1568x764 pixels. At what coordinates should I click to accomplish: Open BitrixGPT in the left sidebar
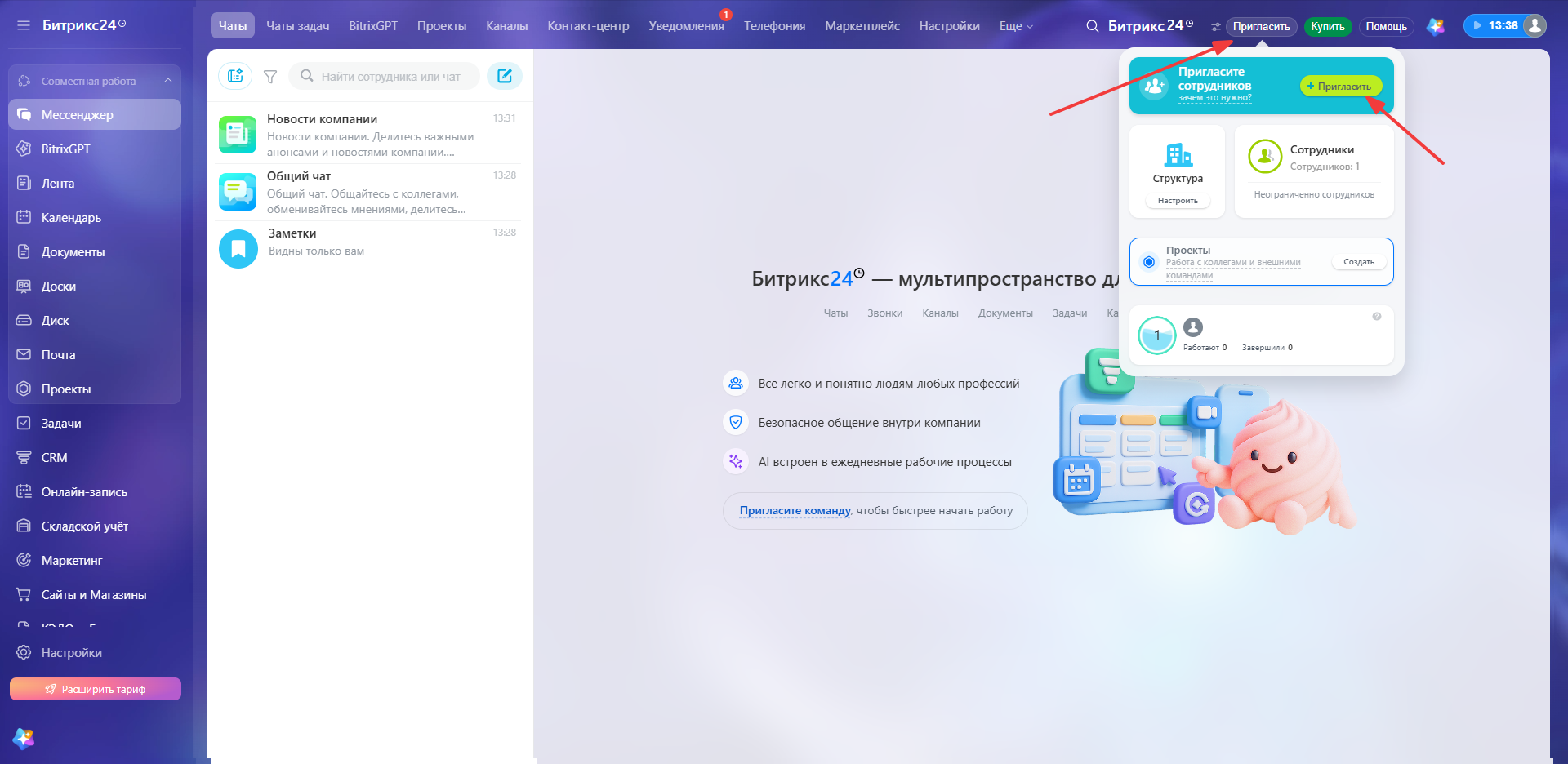point(95,149)
